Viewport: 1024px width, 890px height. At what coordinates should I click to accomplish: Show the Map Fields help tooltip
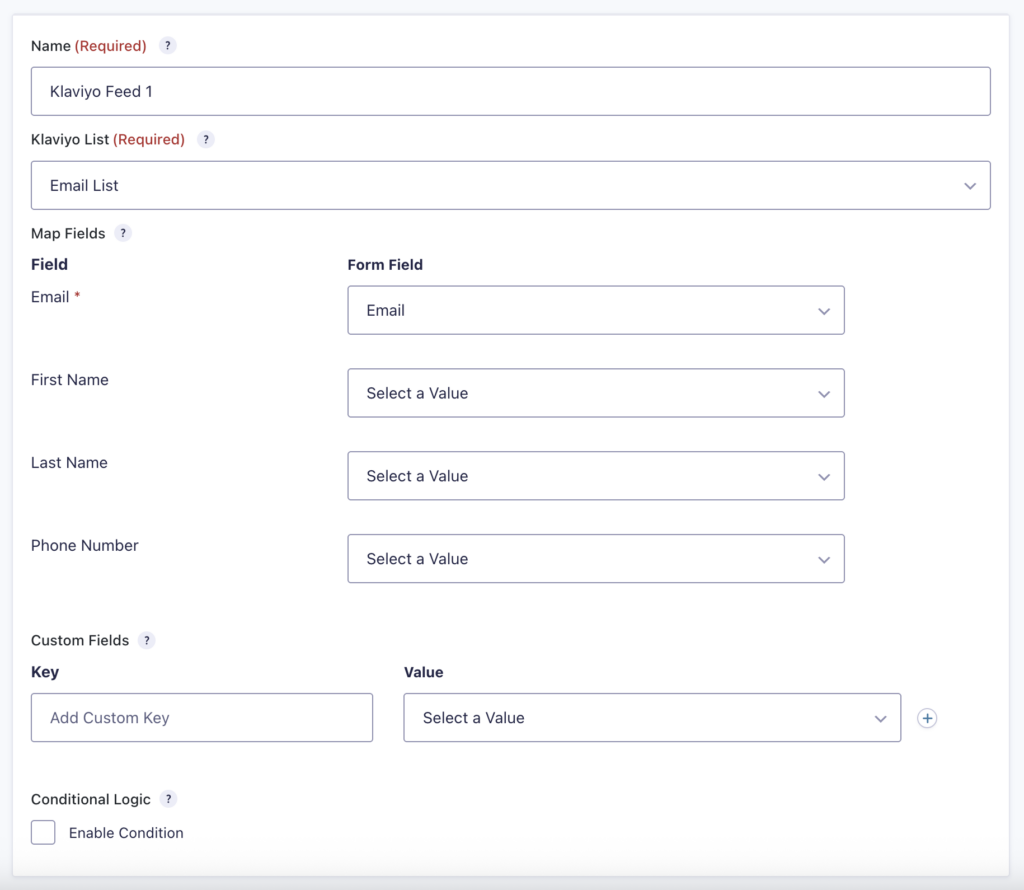click(123, 233)
